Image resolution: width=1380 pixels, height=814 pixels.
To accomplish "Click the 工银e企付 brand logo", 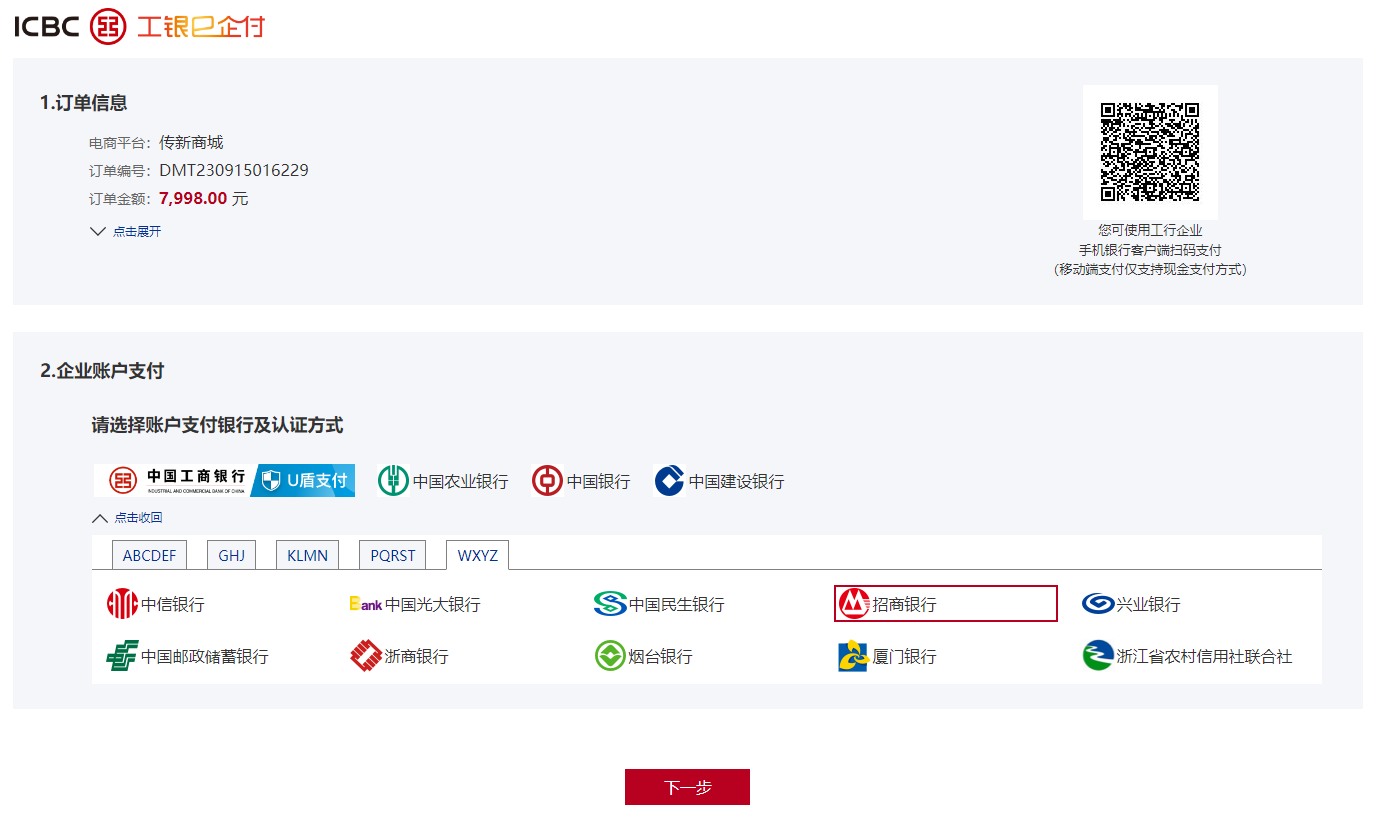I will pyautogui.click(x=201, y=27).
